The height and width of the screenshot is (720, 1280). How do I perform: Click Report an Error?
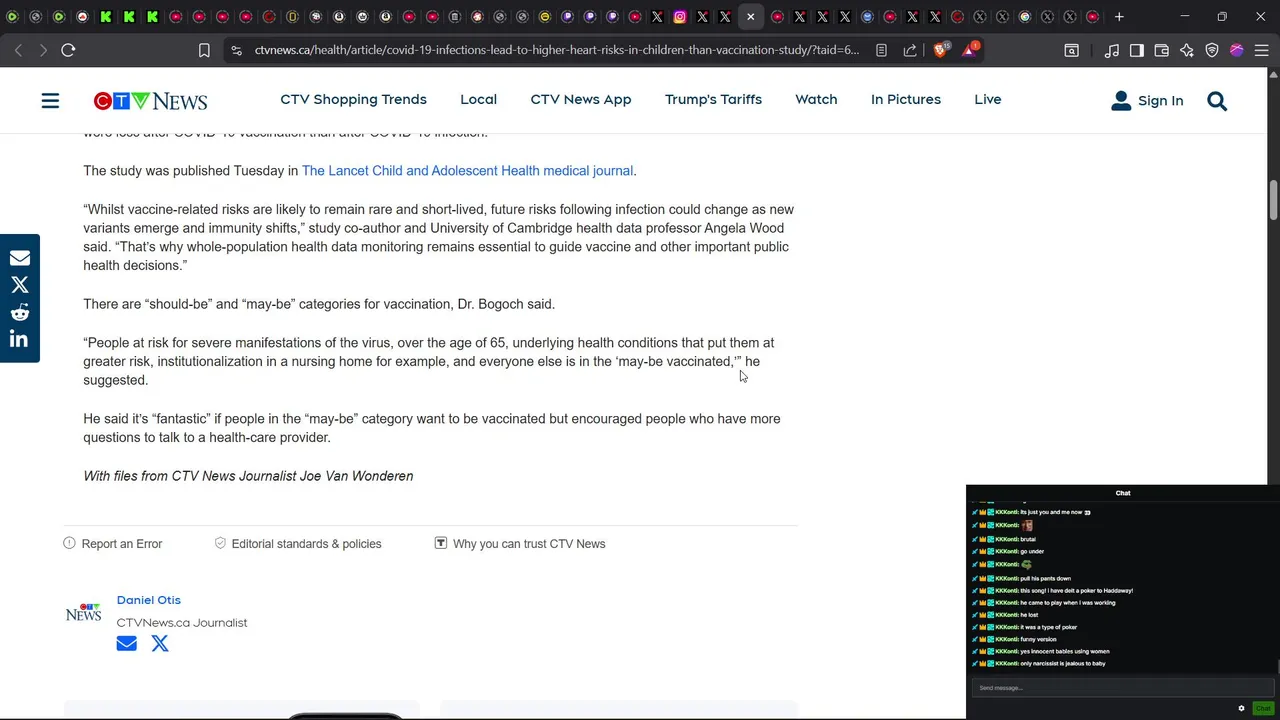point(113,544)
